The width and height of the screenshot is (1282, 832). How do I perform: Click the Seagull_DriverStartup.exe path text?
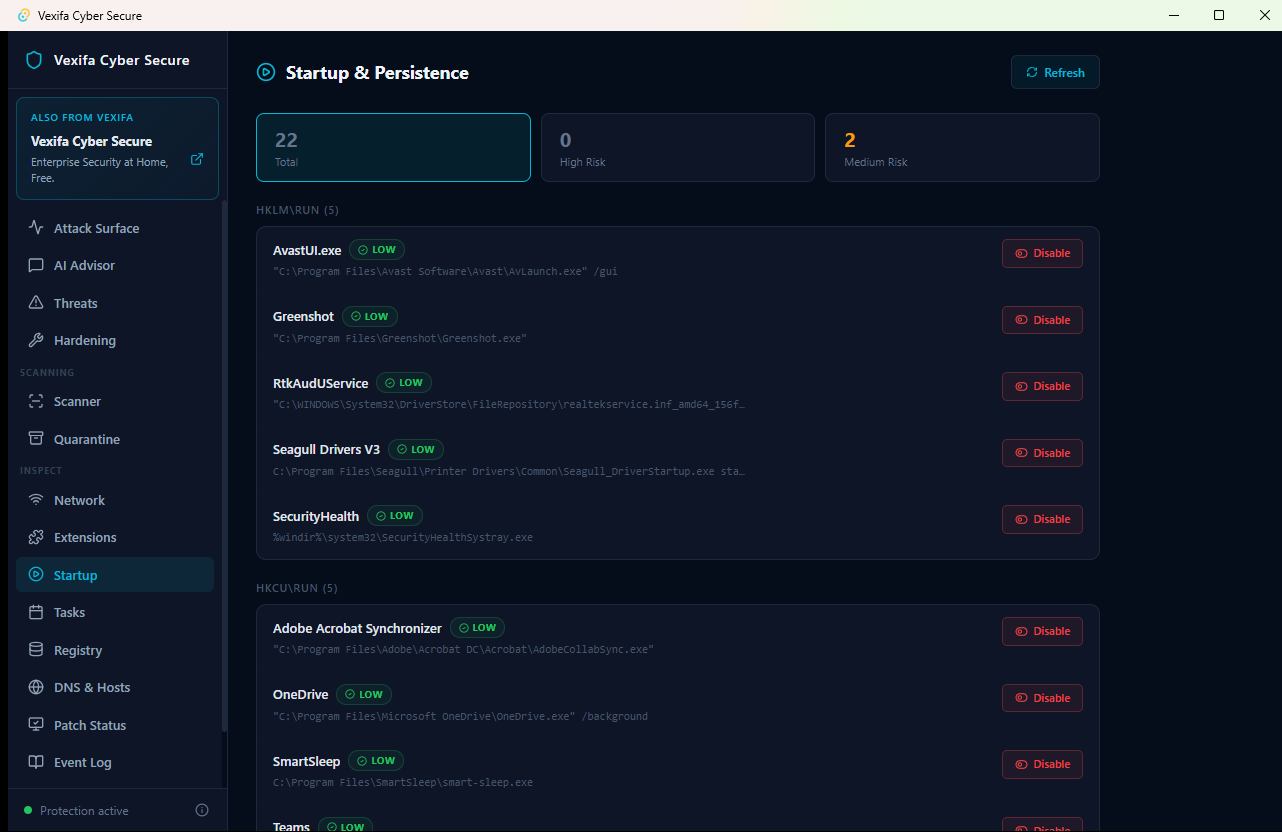[509, 471]
